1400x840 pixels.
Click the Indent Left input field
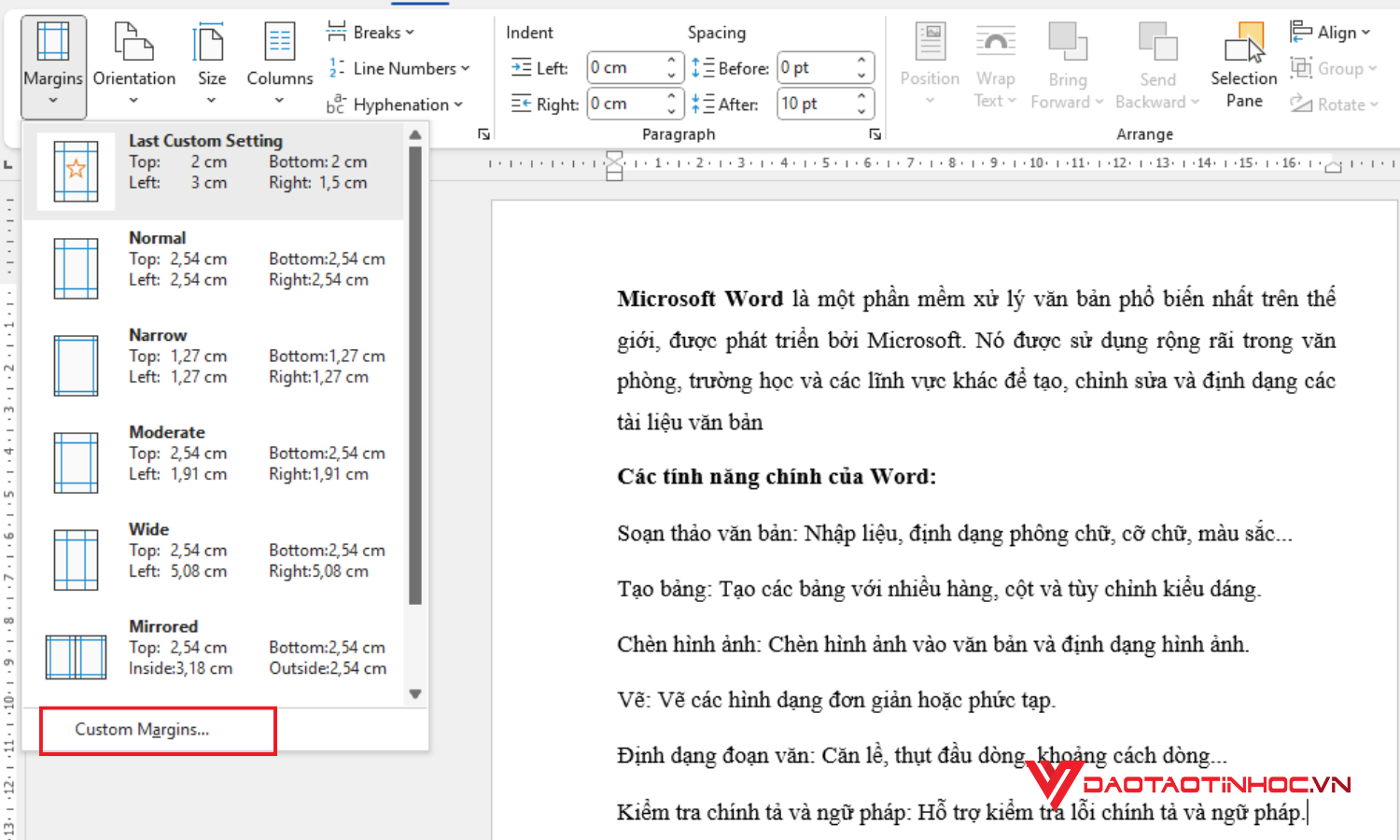[624, 67]
